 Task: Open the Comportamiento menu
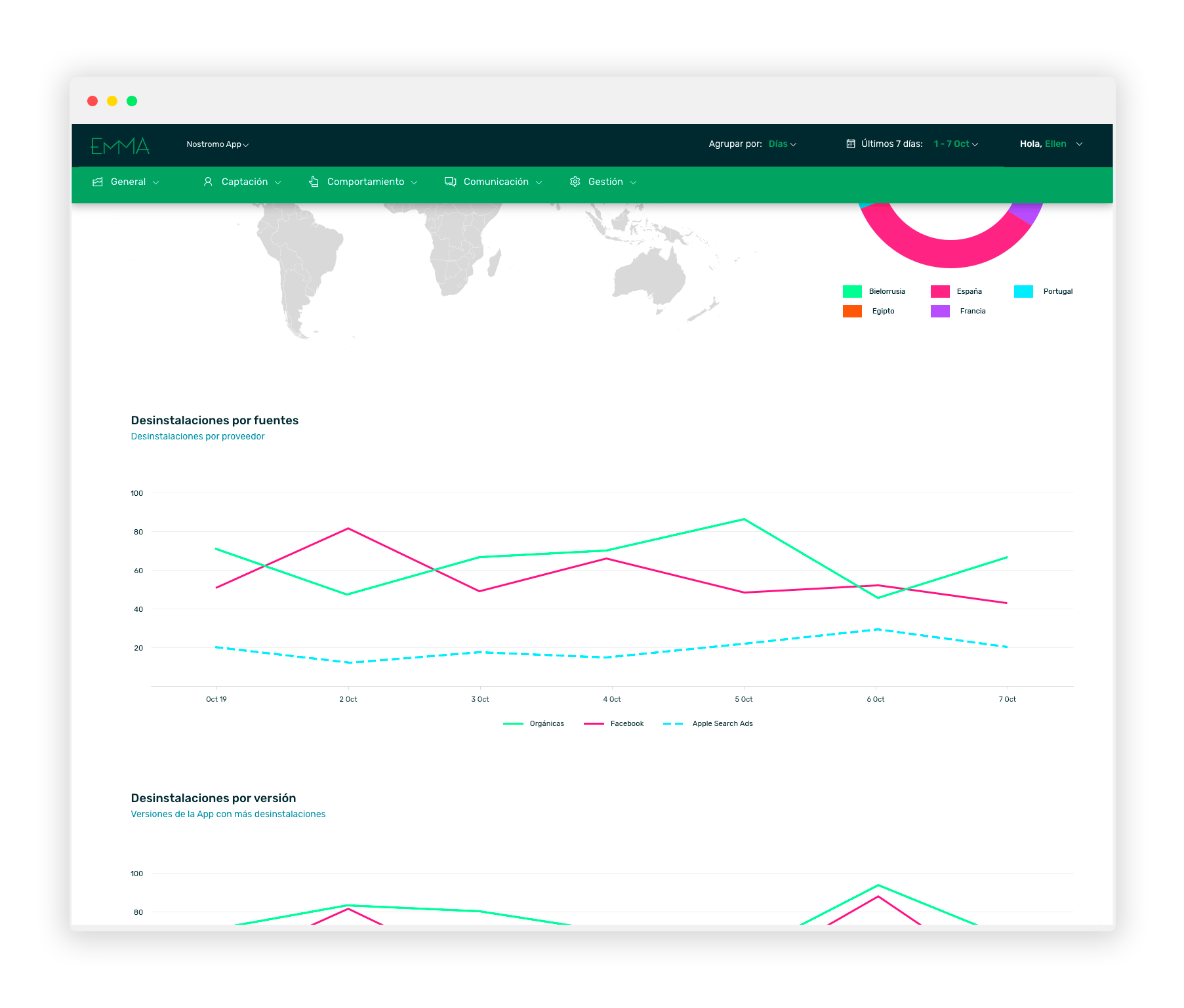(363, 182)
